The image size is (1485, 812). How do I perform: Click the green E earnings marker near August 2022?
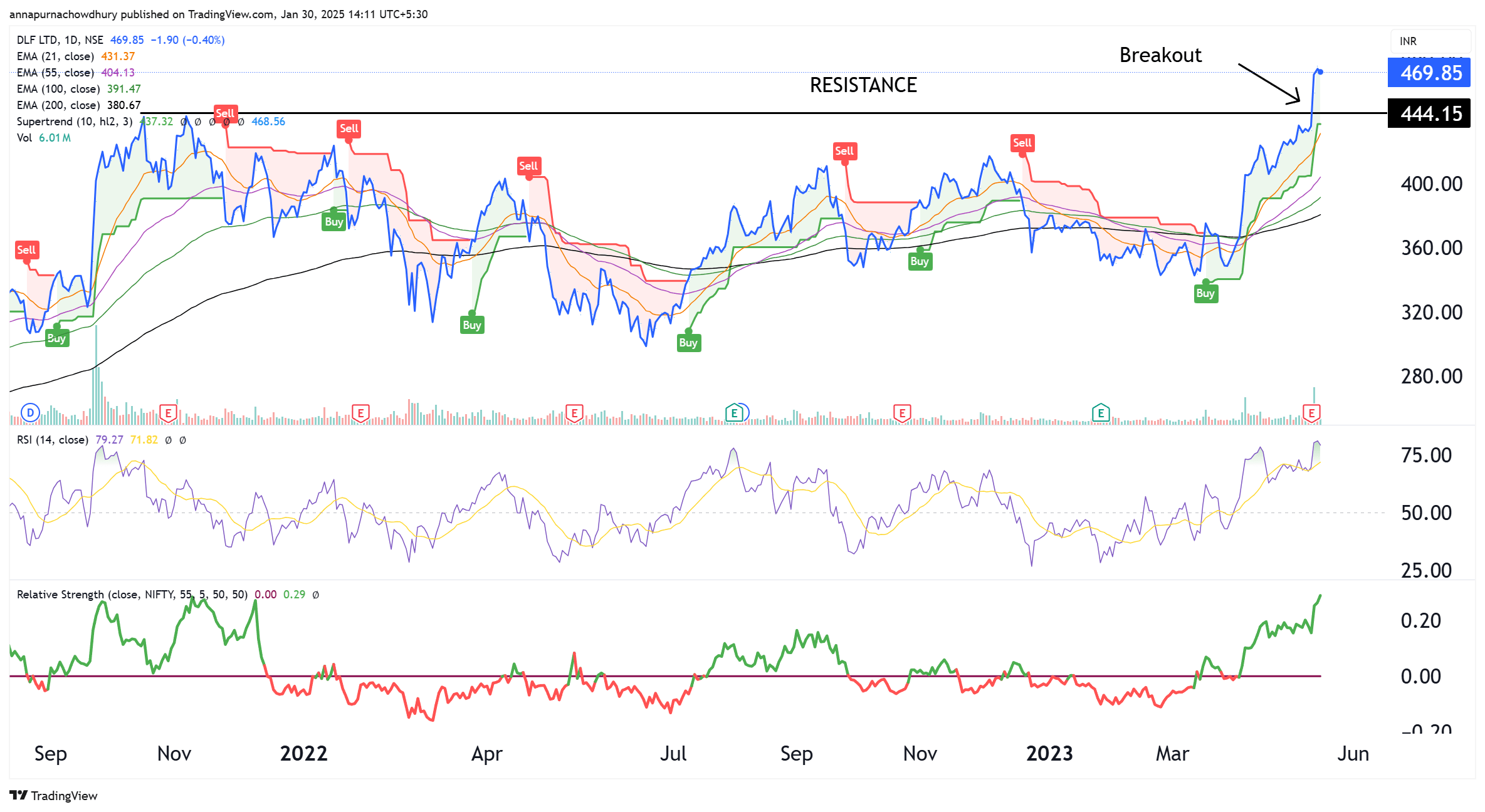tap(734, 413)
